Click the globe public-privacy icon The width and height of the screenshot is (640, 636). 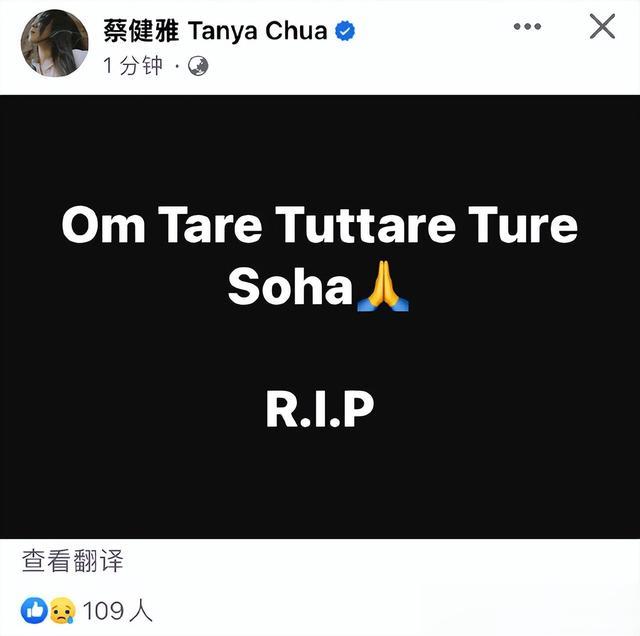pos(198,66)
